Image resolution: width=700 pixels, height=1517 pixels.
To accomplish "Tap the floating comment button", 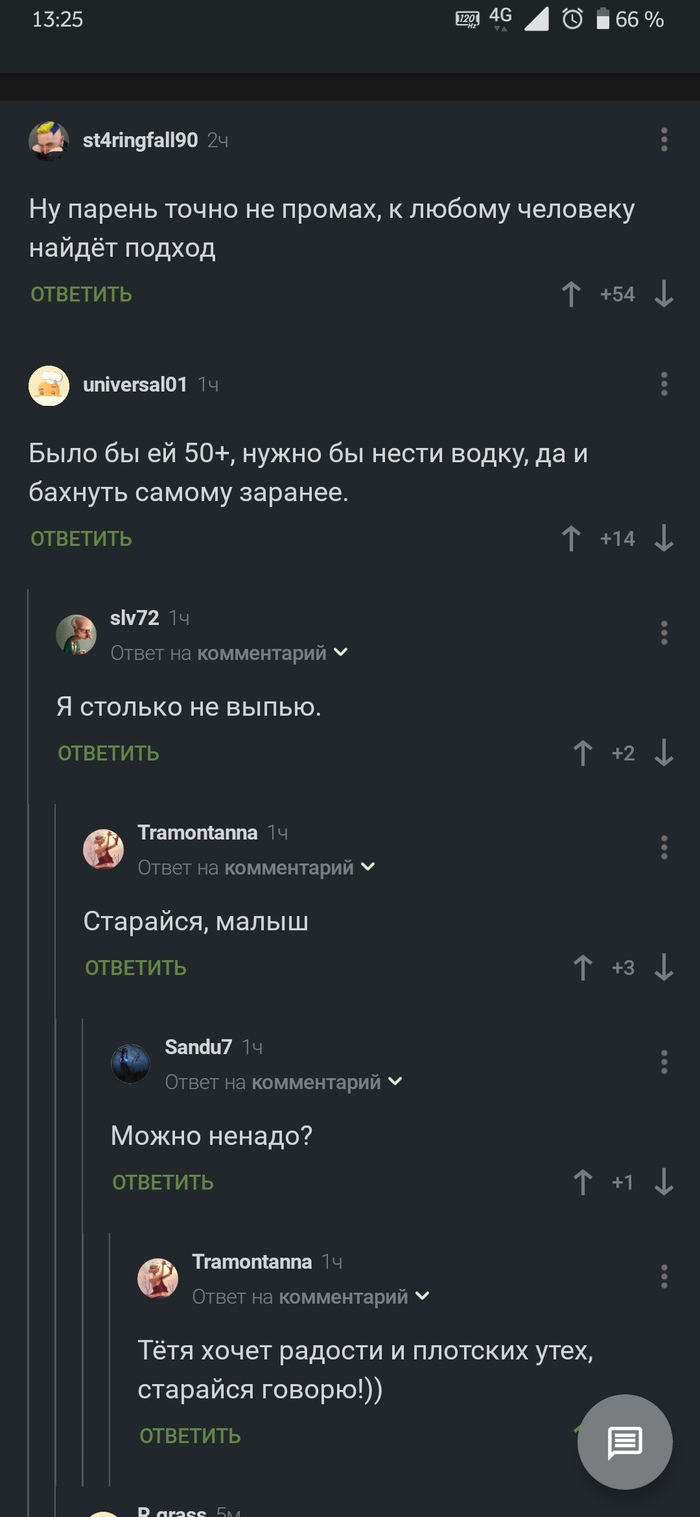I will click(624, 1442).
